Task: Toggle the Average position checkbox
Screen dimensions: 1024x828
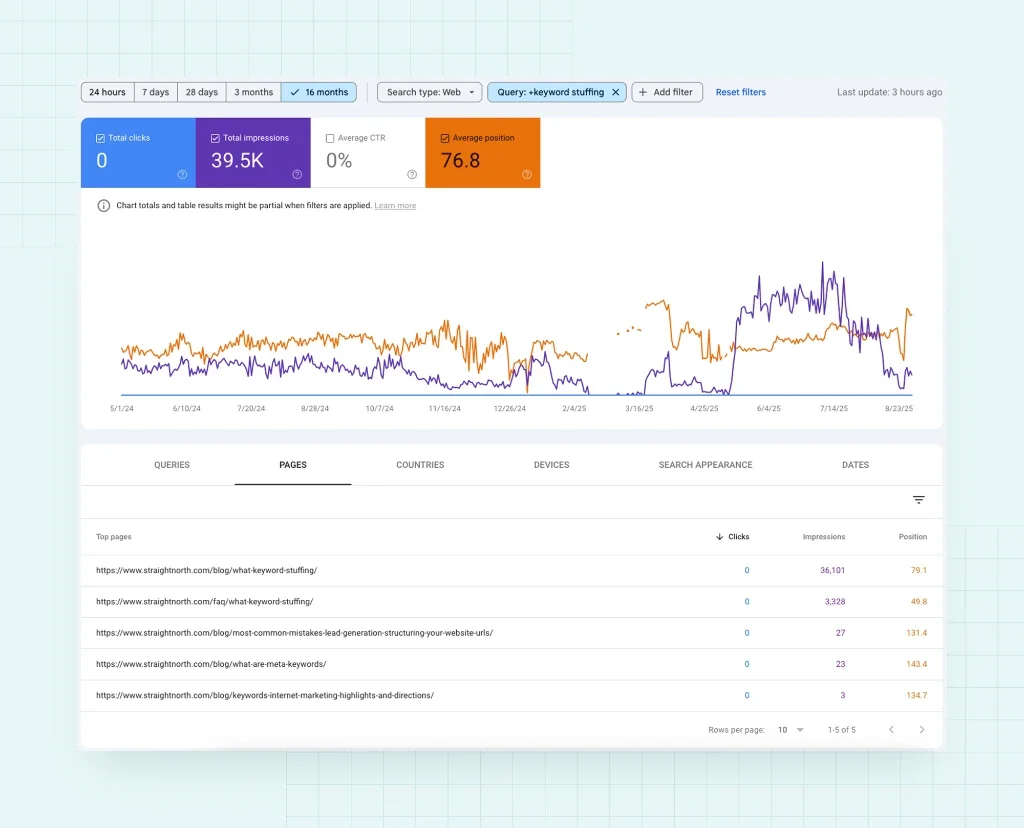Action: pyautogui.click(x=445, y=138)
